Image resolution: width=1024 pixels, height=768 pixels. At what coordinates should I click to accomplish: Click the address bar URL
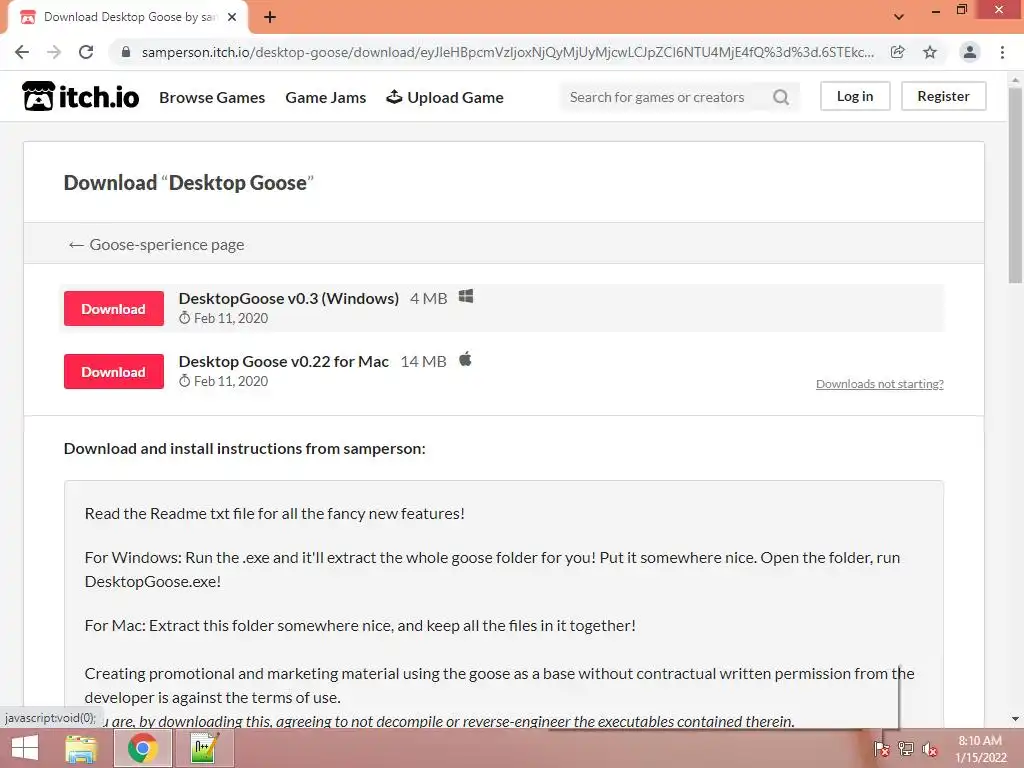tap(507, 52)
